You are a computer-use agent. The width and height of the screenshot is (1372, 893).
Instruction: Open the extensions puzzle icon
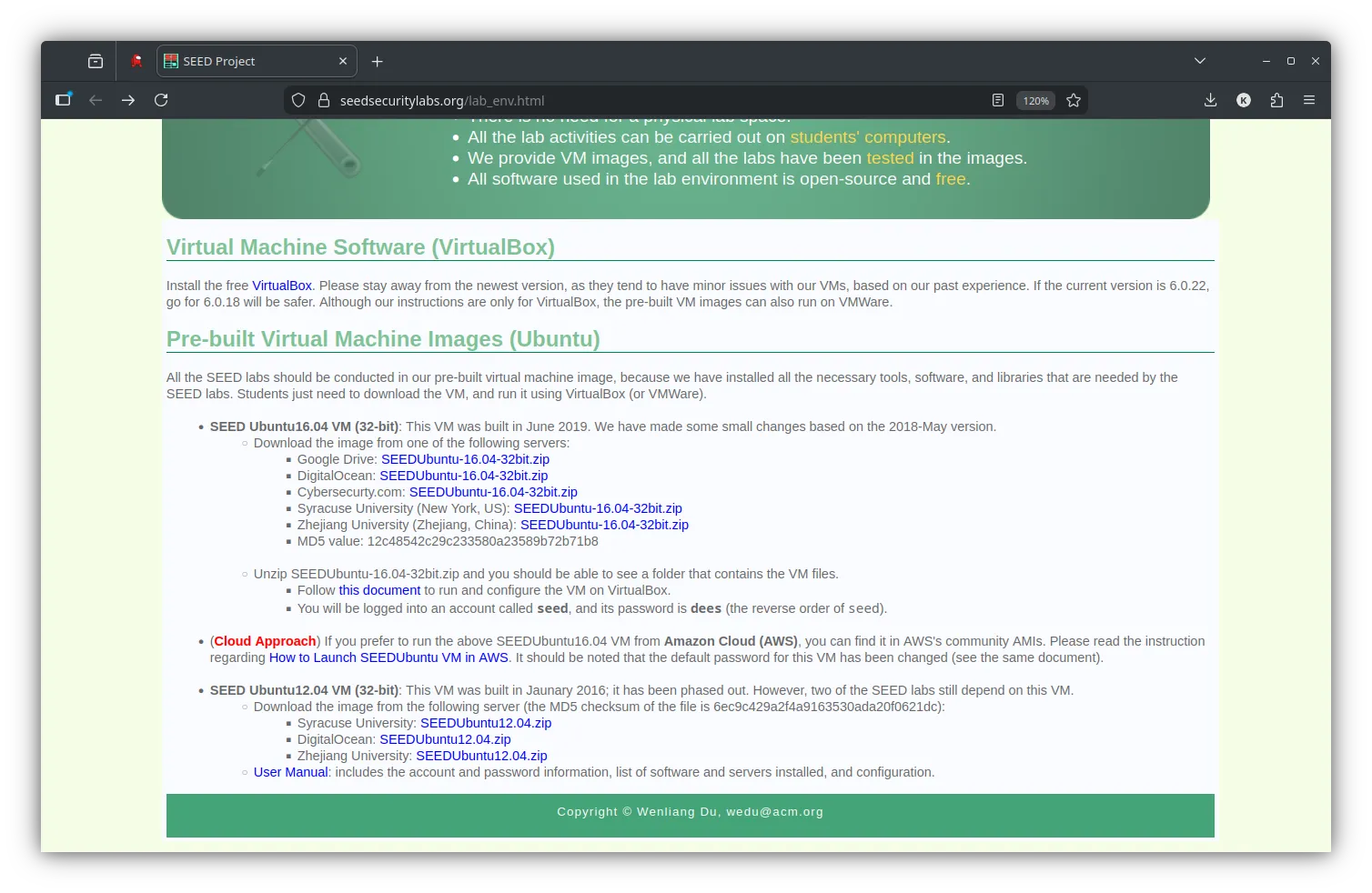click(x=1276, y=100)
